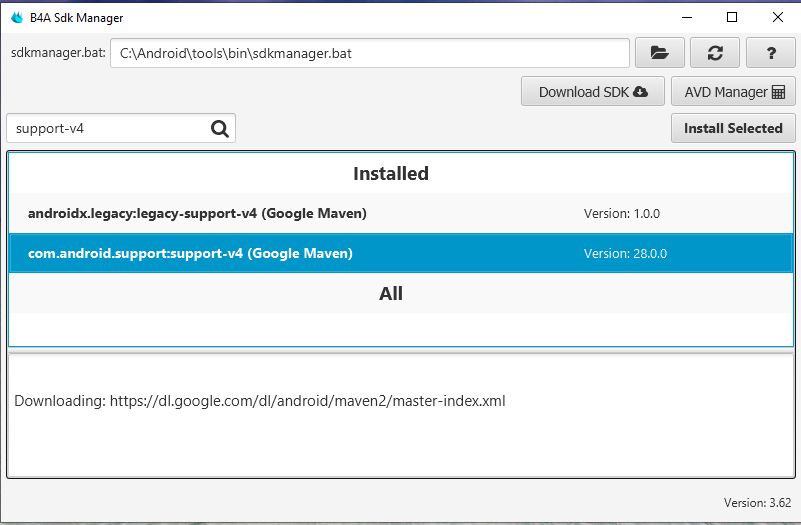The height and width of the screenshot is (525, 801).
Task: Maximize the B4A Sdk Manager window
Action: click(732, 17)
